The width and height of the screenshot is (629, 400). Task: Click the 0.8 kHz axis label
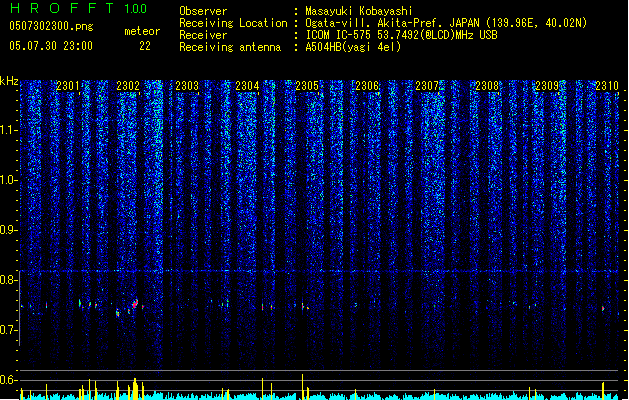(x=8, y=280)
